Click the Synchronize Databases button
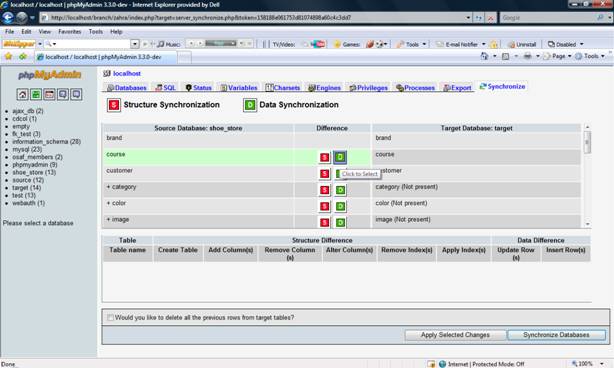This screenshot has width=614, height=368. (x=556, y=335)
